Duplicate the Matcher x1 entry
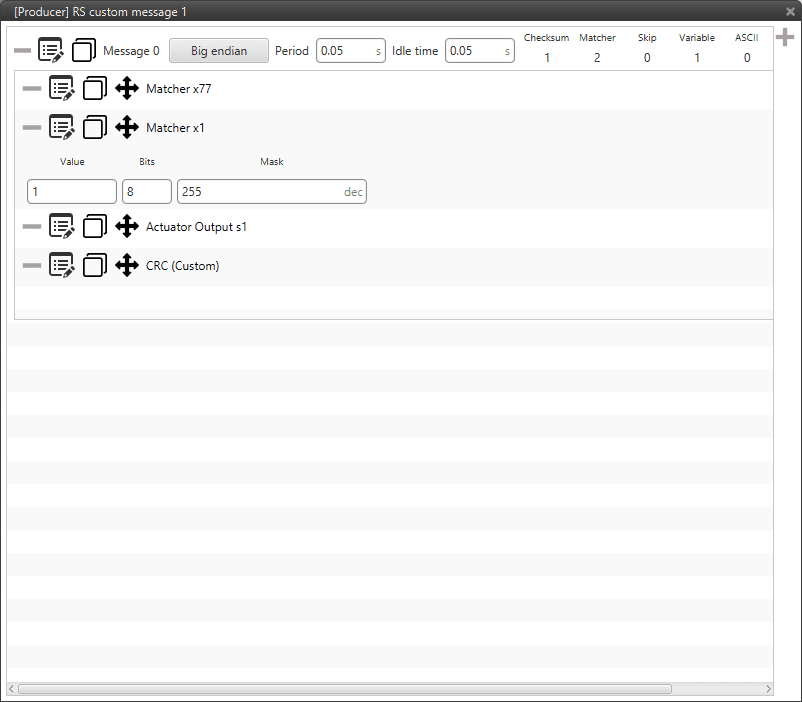 (x=95, y=127)
